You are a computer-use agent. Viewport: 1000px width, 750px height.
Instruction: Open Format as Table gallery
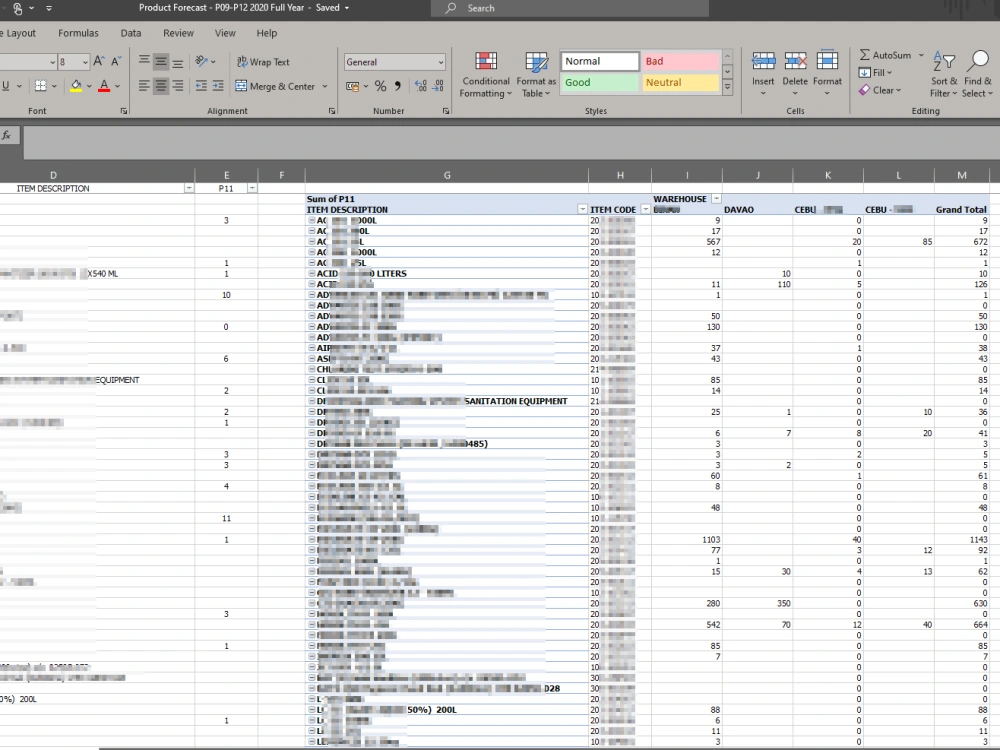click(536, 75)
